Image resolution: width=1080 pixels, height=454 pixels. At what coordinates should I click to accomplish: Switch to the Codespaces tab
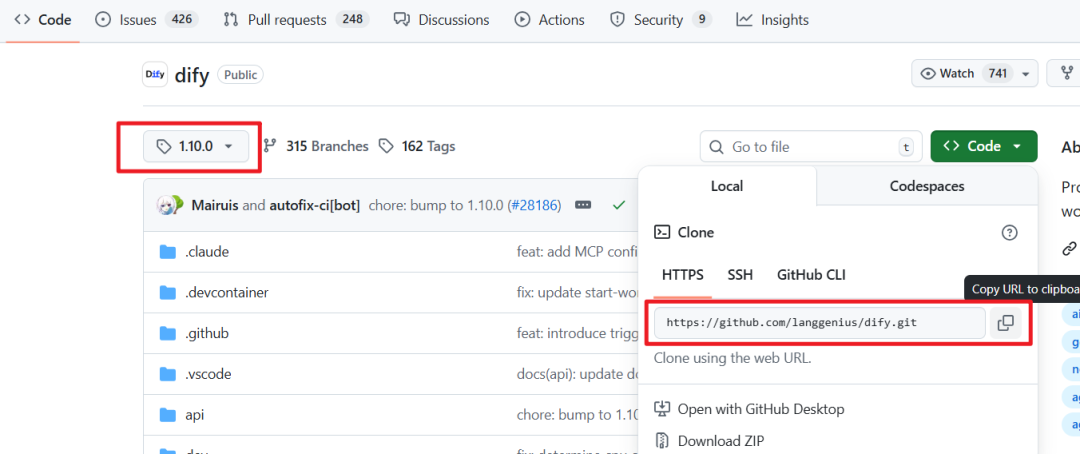pos(926,186)
